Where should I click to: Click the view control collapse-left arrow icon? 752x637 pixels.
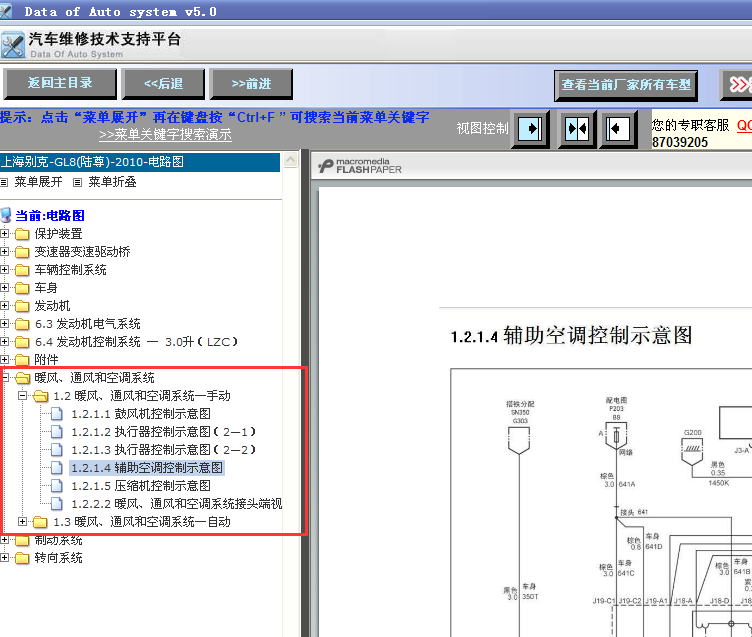click(x=619, y=129)
